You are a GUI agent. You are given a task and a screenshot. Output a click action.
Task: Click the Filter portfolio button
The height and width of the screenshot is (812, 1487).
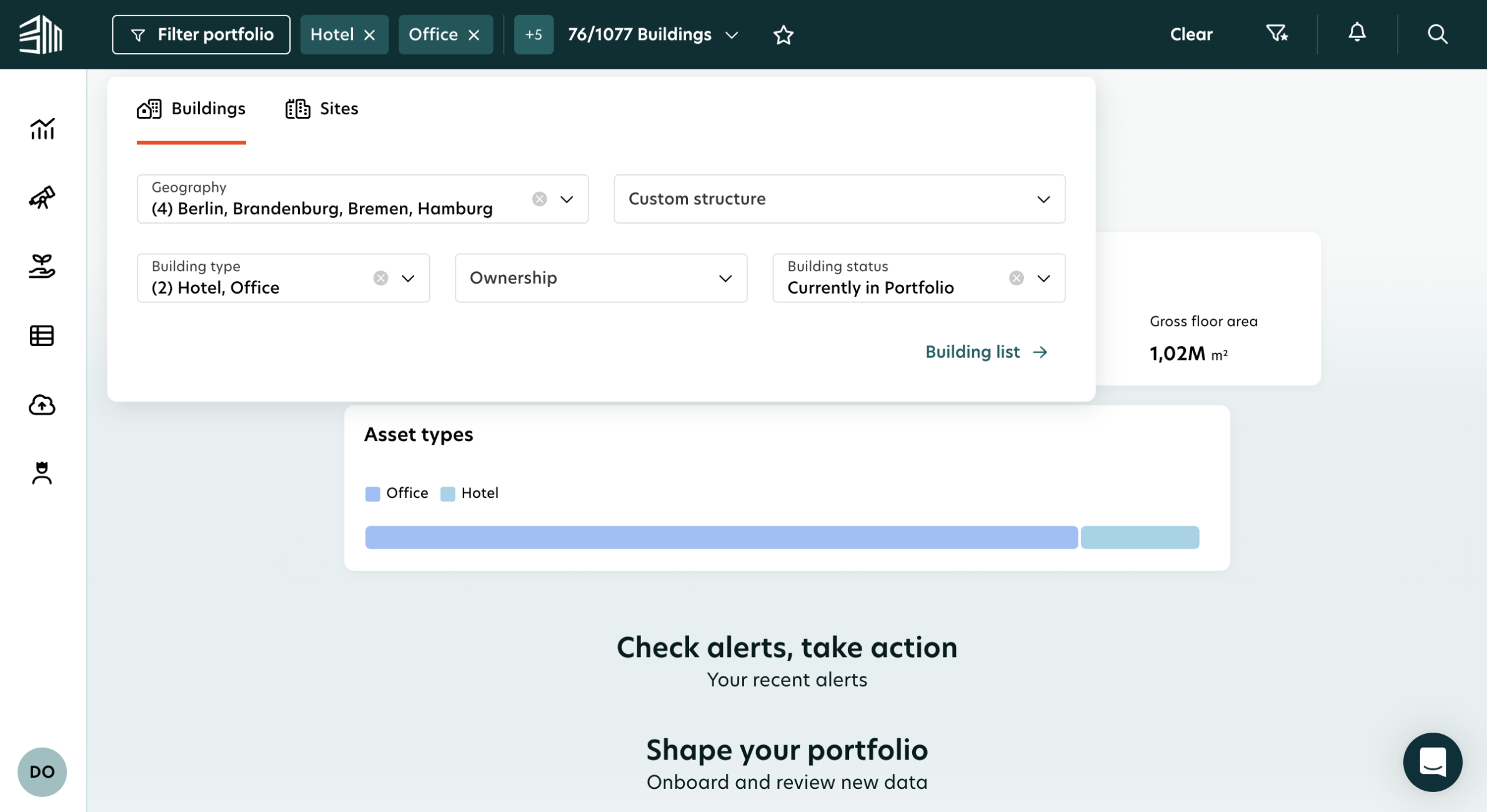coord(201,34)
